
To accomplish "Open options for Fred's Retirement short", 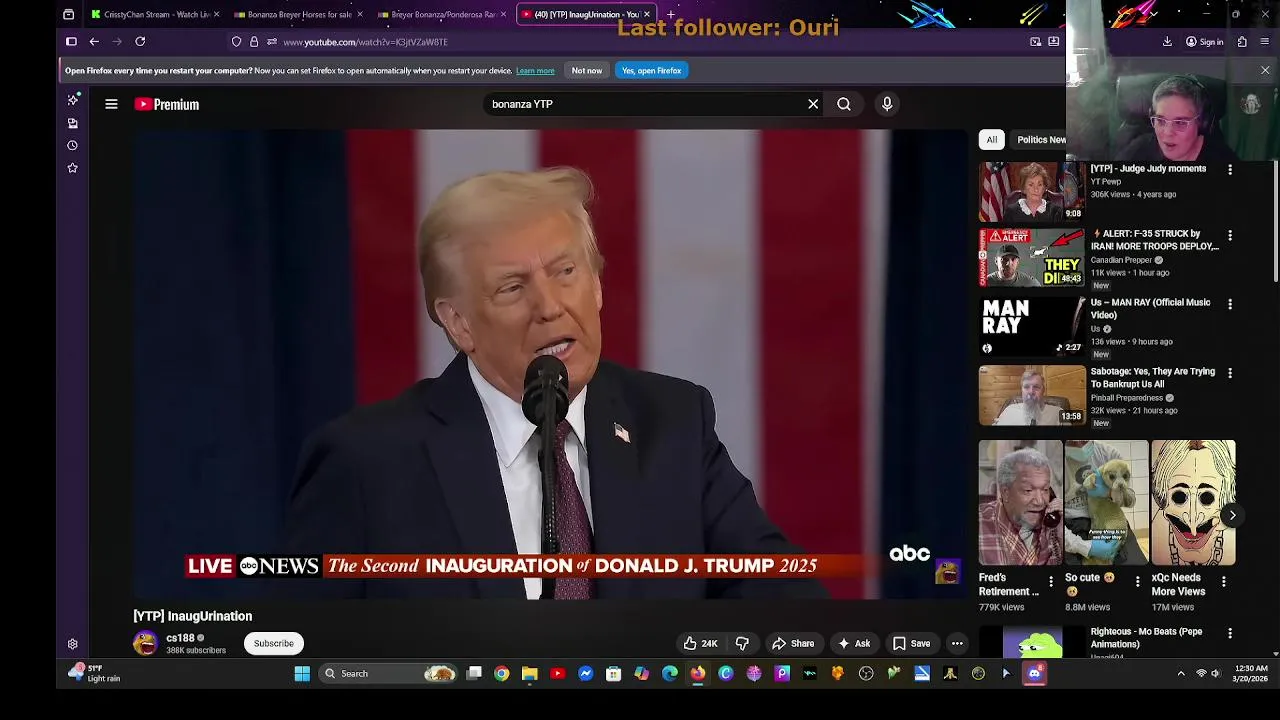I will [1050, 581].
